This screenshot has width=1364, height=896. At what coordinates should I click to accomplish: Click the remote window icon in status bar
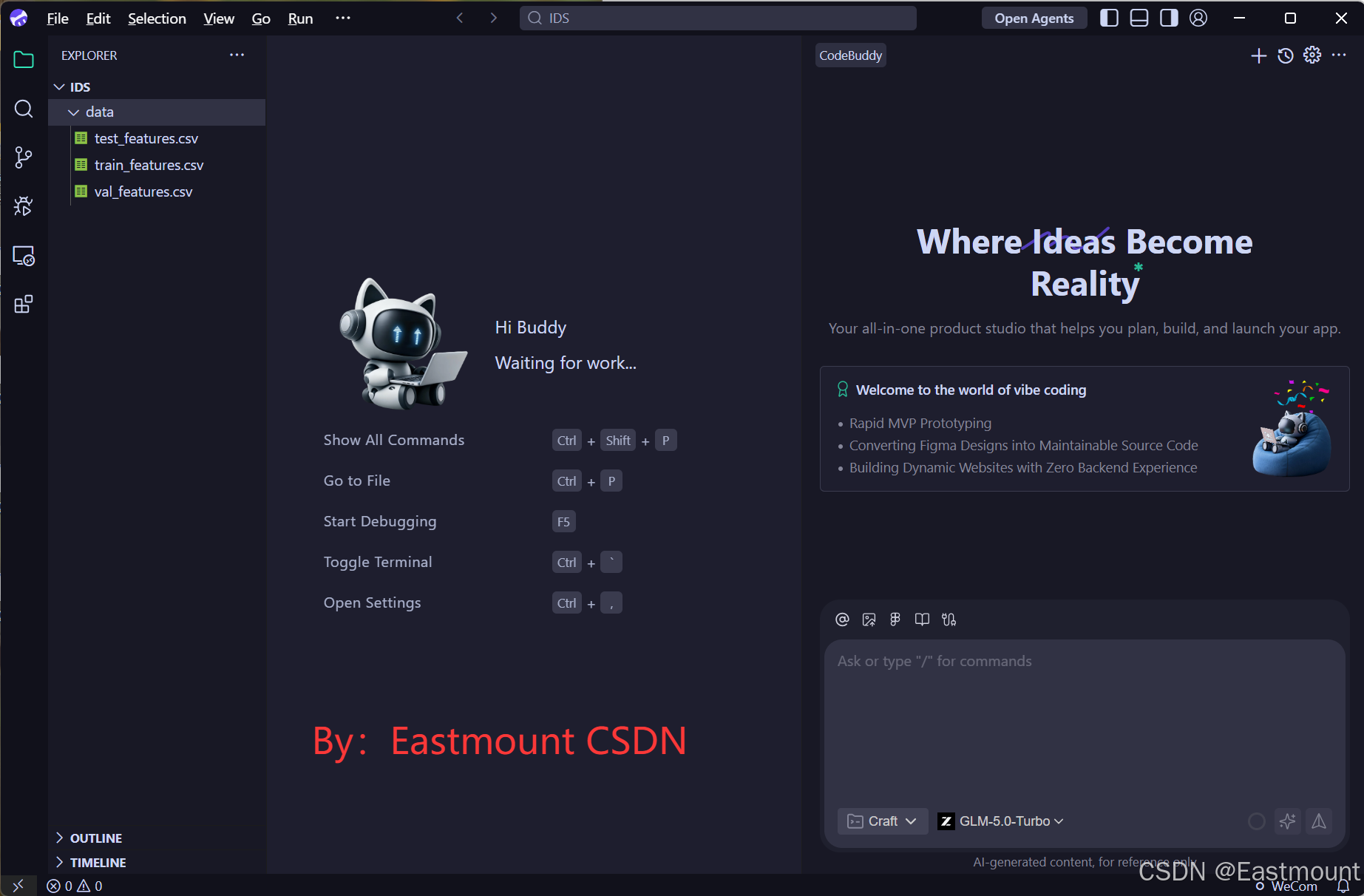(18, 885)
